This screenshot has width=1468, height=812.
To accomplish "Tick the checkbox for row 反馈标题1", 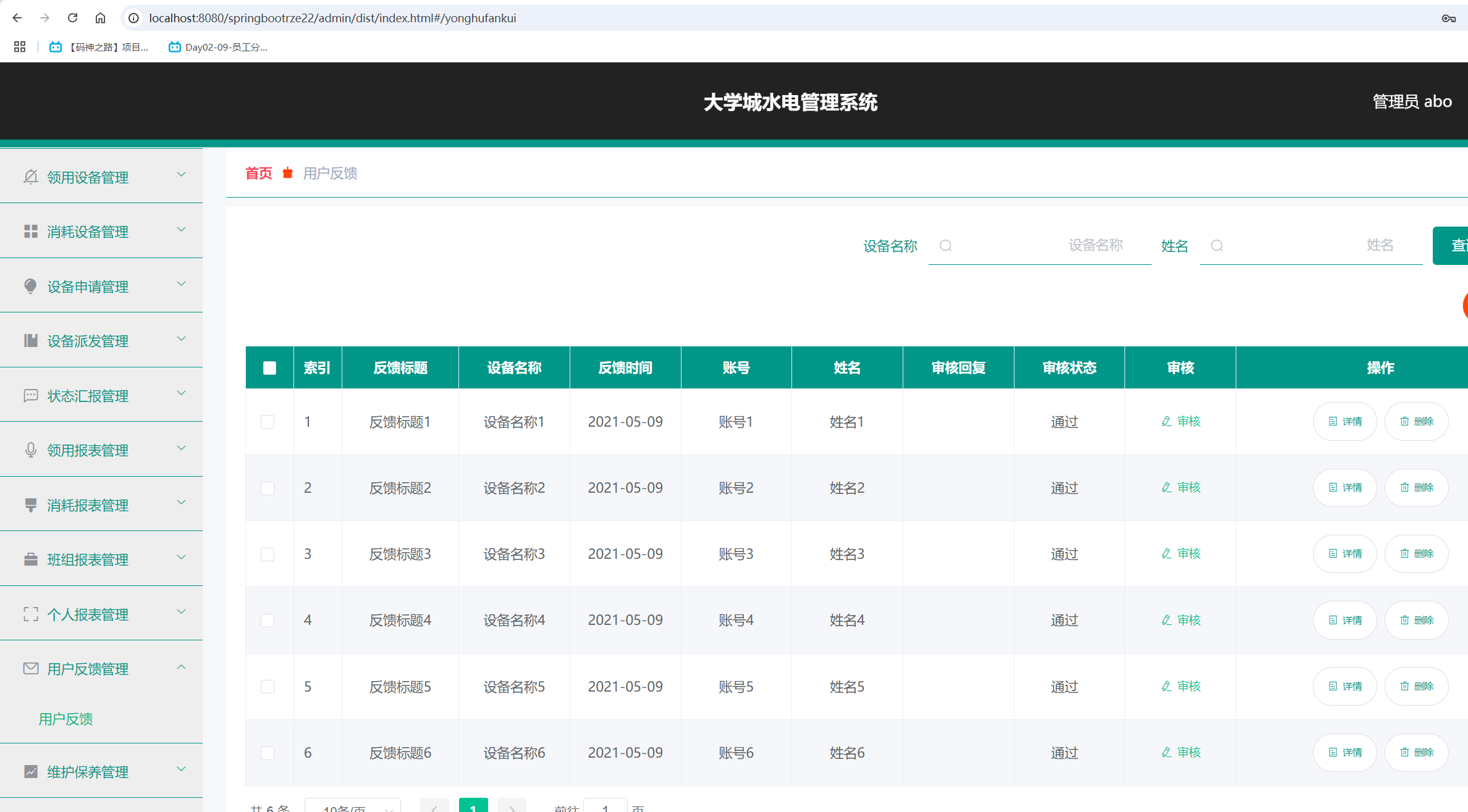I will [268, 421].
